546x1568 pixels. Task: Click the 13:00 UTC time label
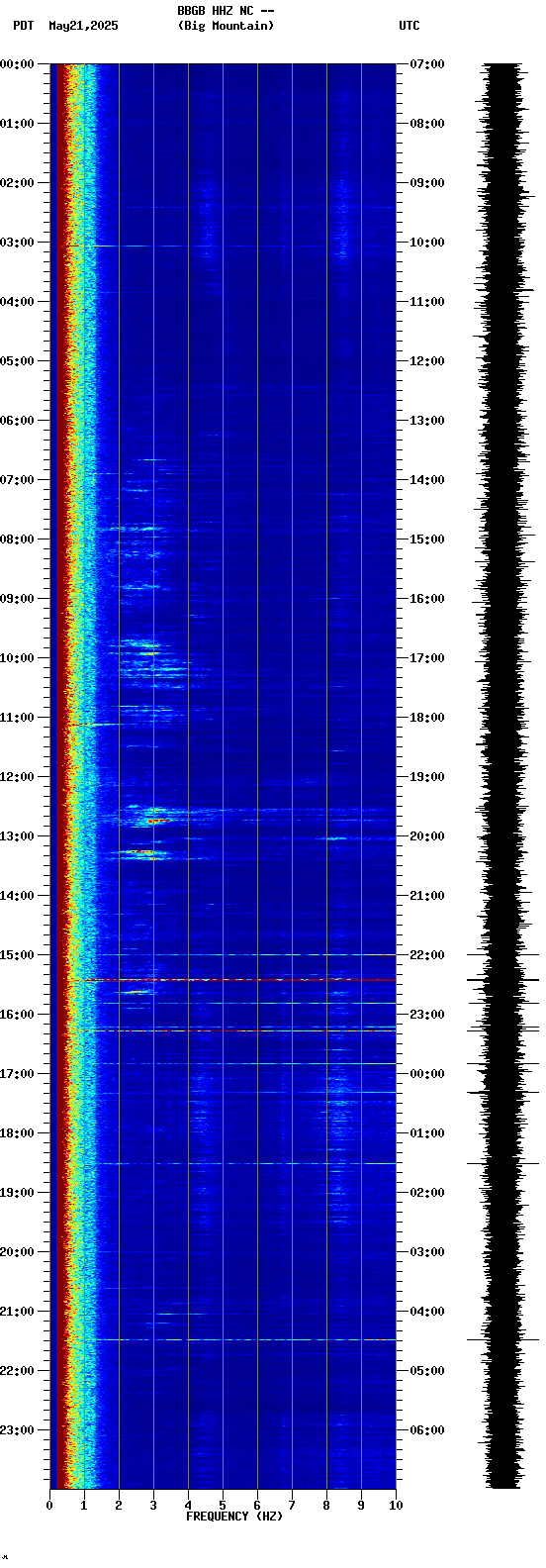click(427, 421)
